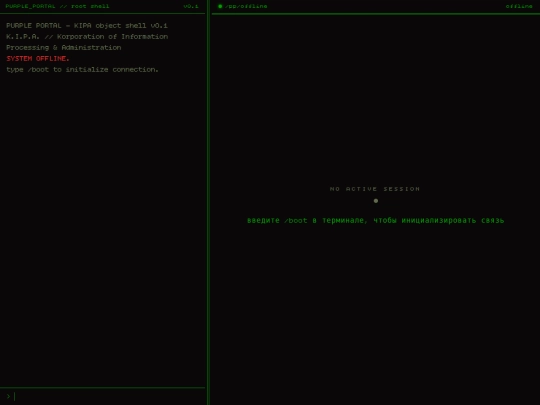540x405 pixels.
Task: Click the pulsing dot below NO ACTIVE SESSION
Action: [x=376, y=201]
